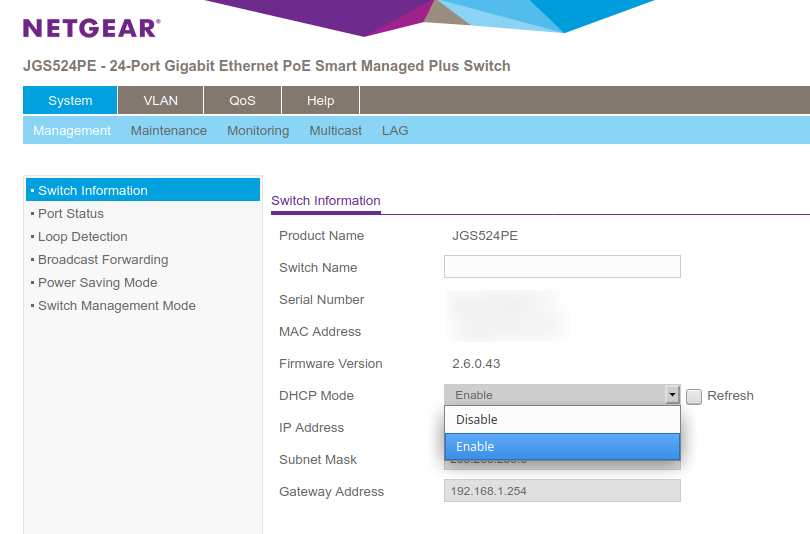The width and height of the screenshot is (810, 534).
Task: Click the product name value JGS524PE
Action: pos(485,235)
